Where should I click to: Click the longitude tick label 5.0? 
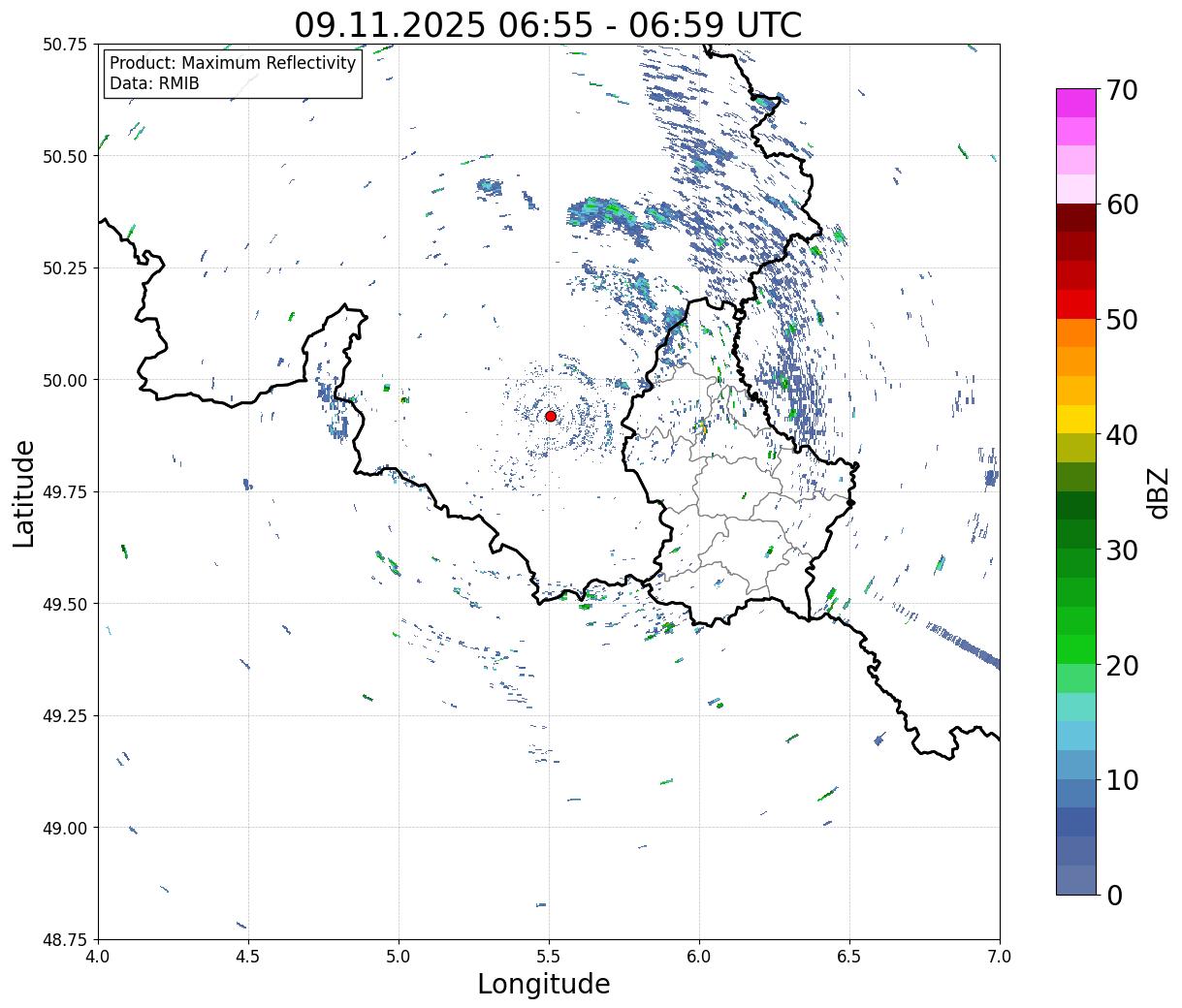coord(399,957)
